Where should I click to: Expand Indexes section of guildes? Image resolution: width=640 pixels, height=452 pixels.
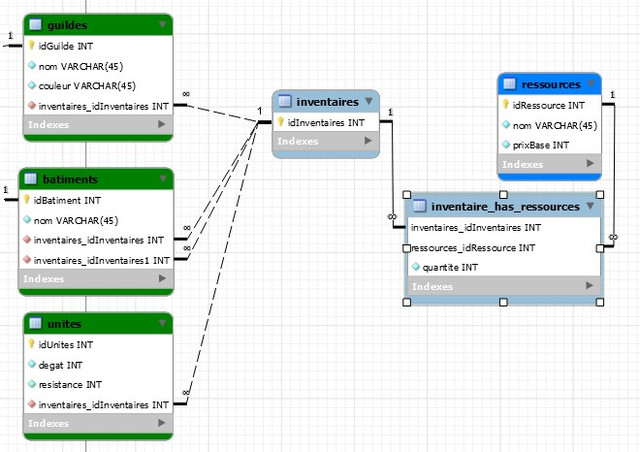162,124
